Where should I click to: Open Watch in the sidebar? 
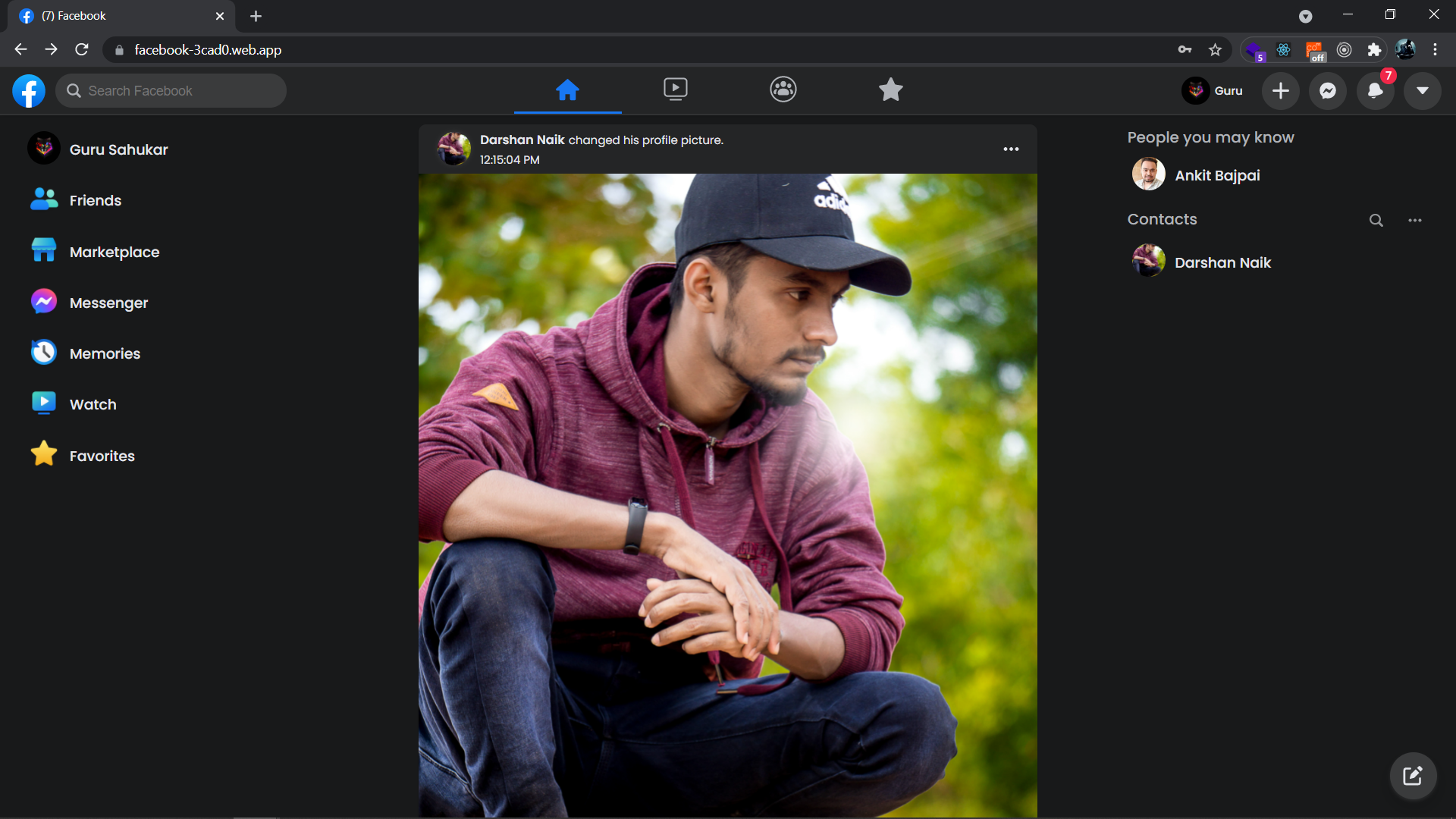(74, 404)
